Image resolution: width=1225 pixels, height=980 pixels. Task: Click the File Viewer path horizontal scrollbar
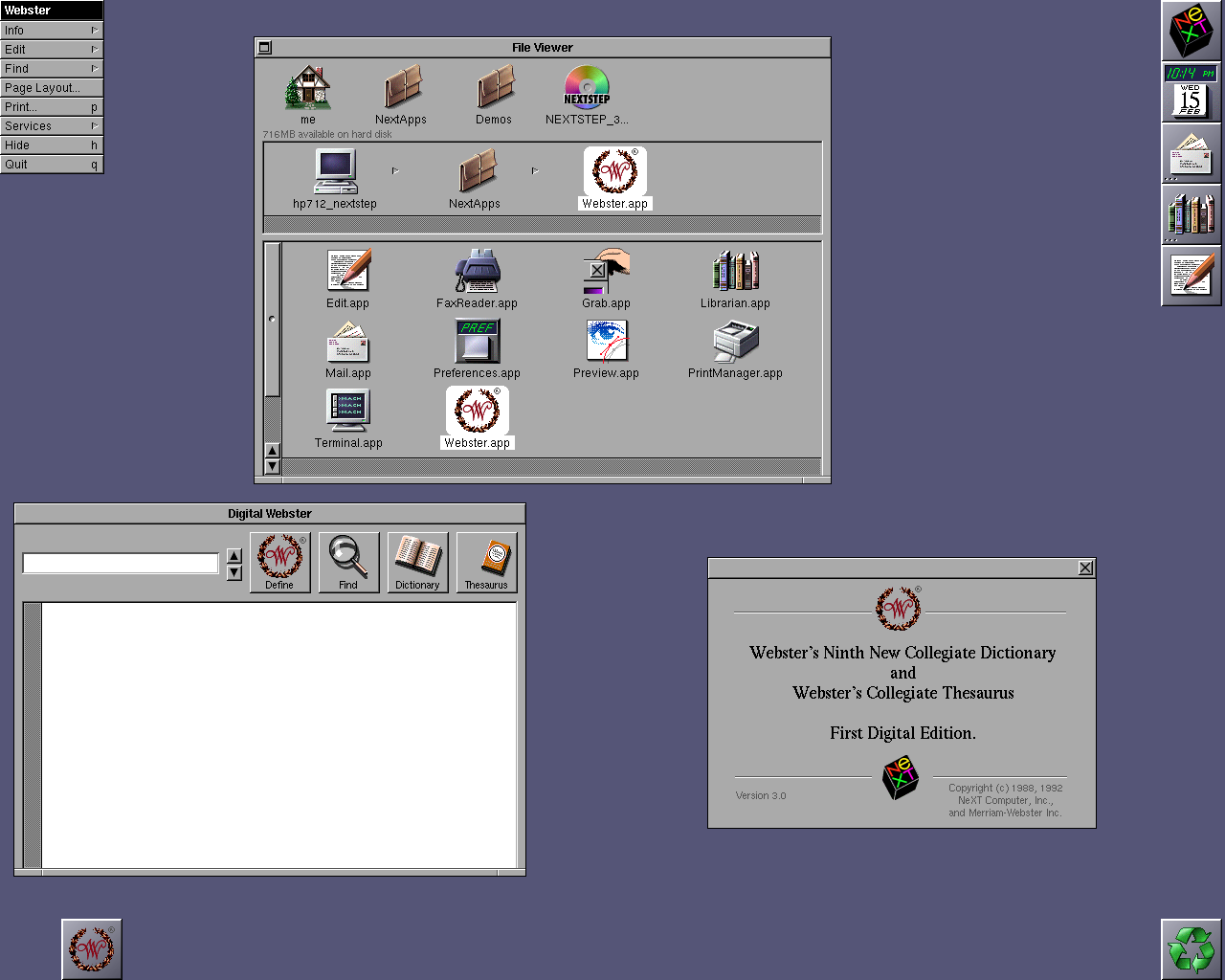coord(543,224)
